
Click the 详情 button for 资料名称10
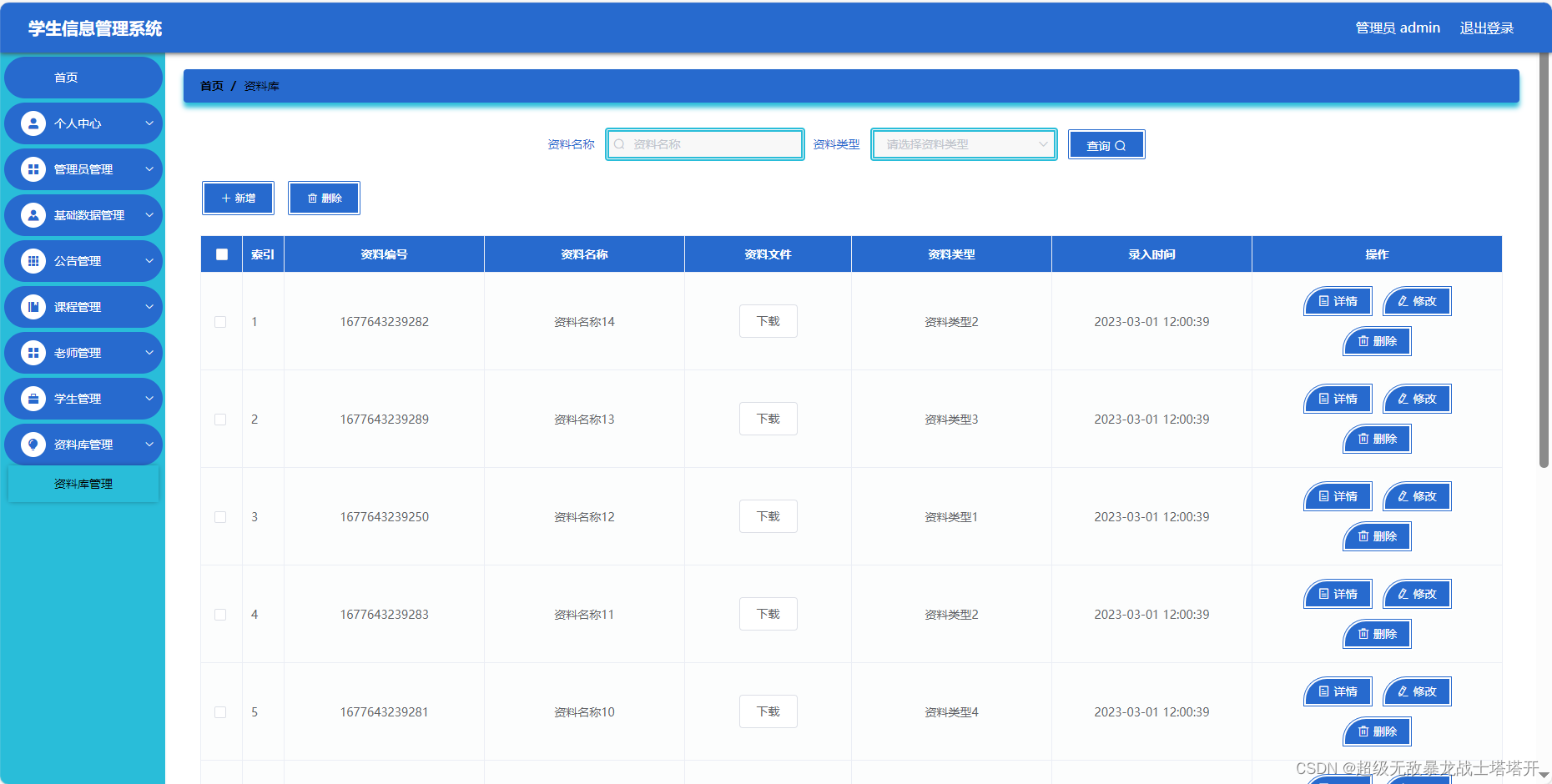click(1338, 691)
